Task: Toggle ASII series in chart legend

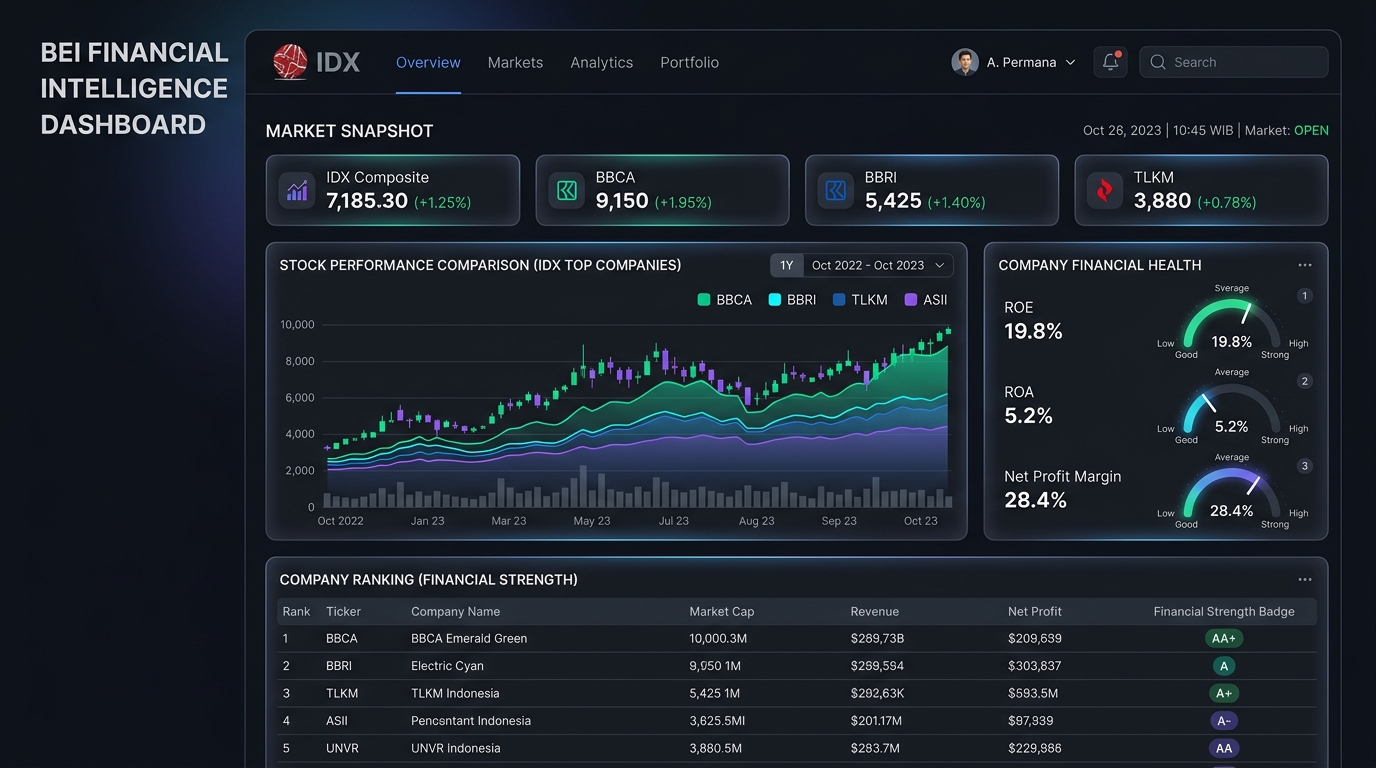Action: click(x=926, y=300)
